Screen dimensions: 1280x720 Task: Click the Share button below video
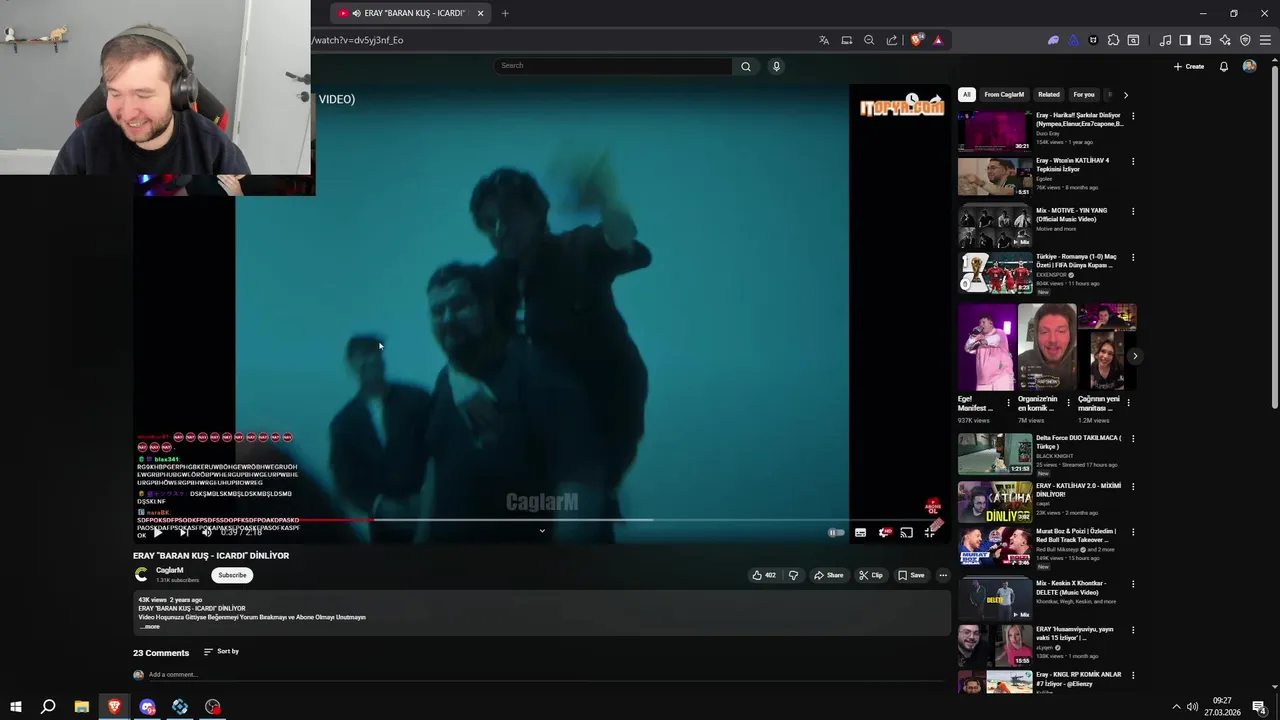tap(829, 575)
